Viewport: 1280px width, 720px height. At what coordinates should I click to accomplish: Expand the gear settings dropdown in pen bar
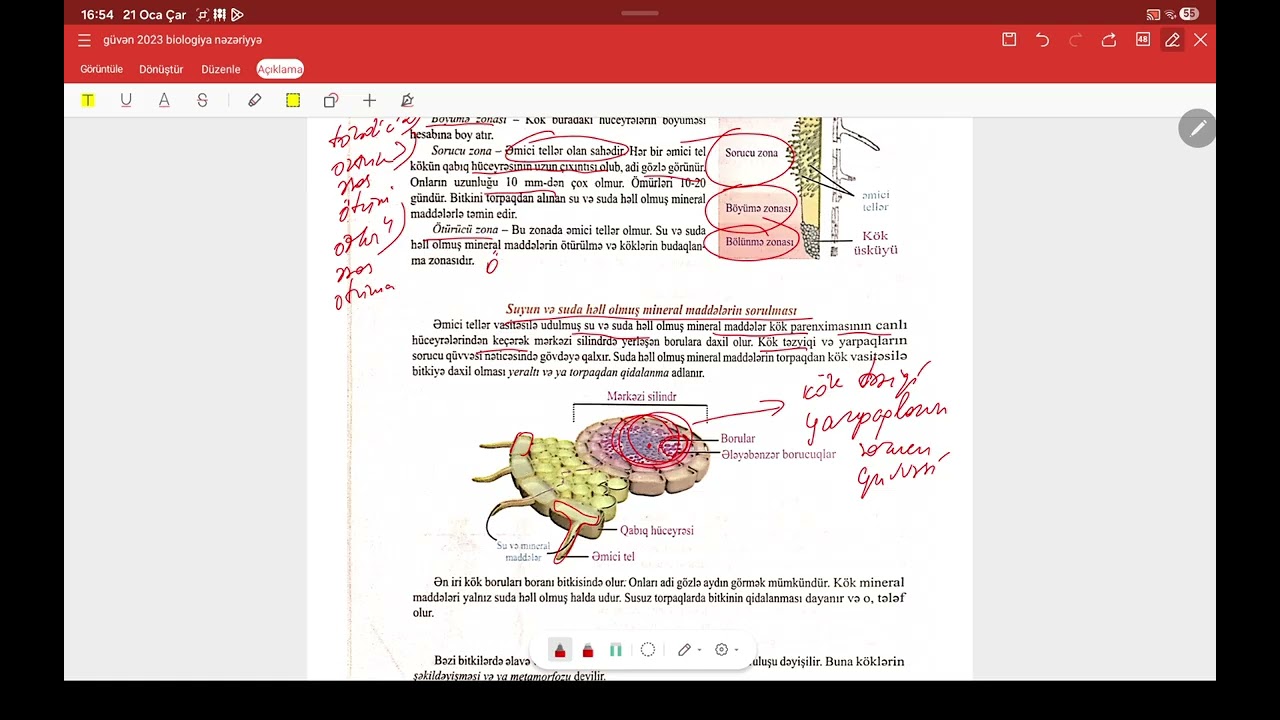pos(737,650)
